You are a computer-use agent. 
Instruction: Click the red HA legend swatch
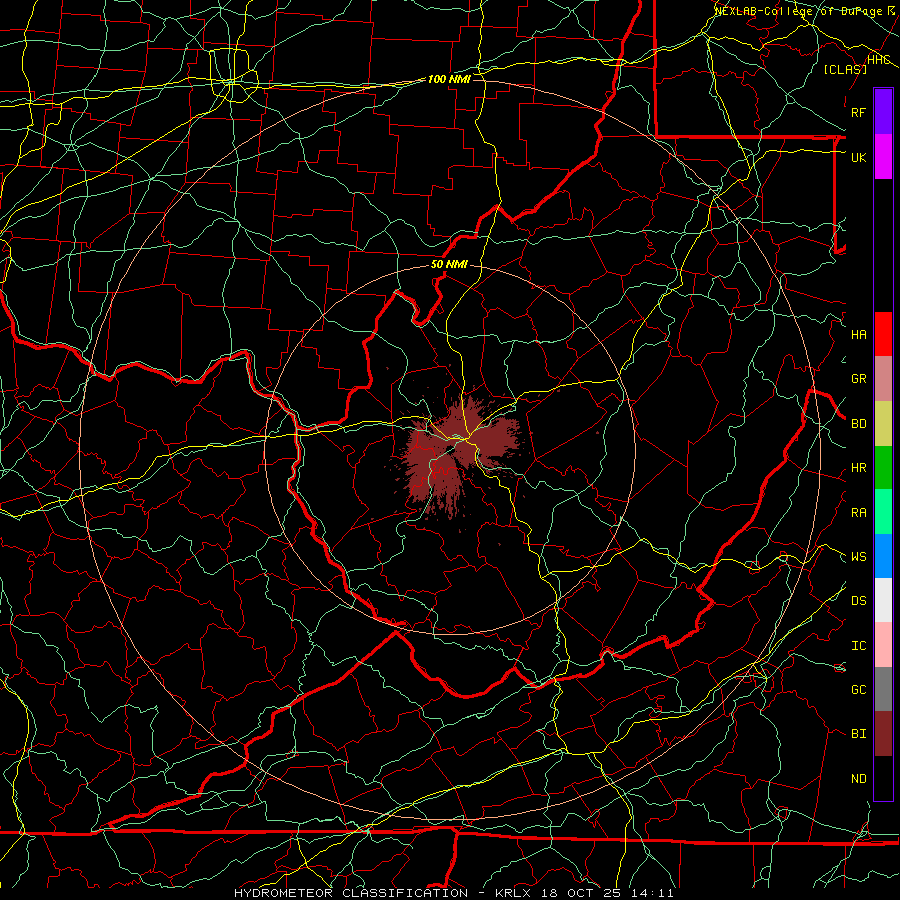(x=883, y=334)
